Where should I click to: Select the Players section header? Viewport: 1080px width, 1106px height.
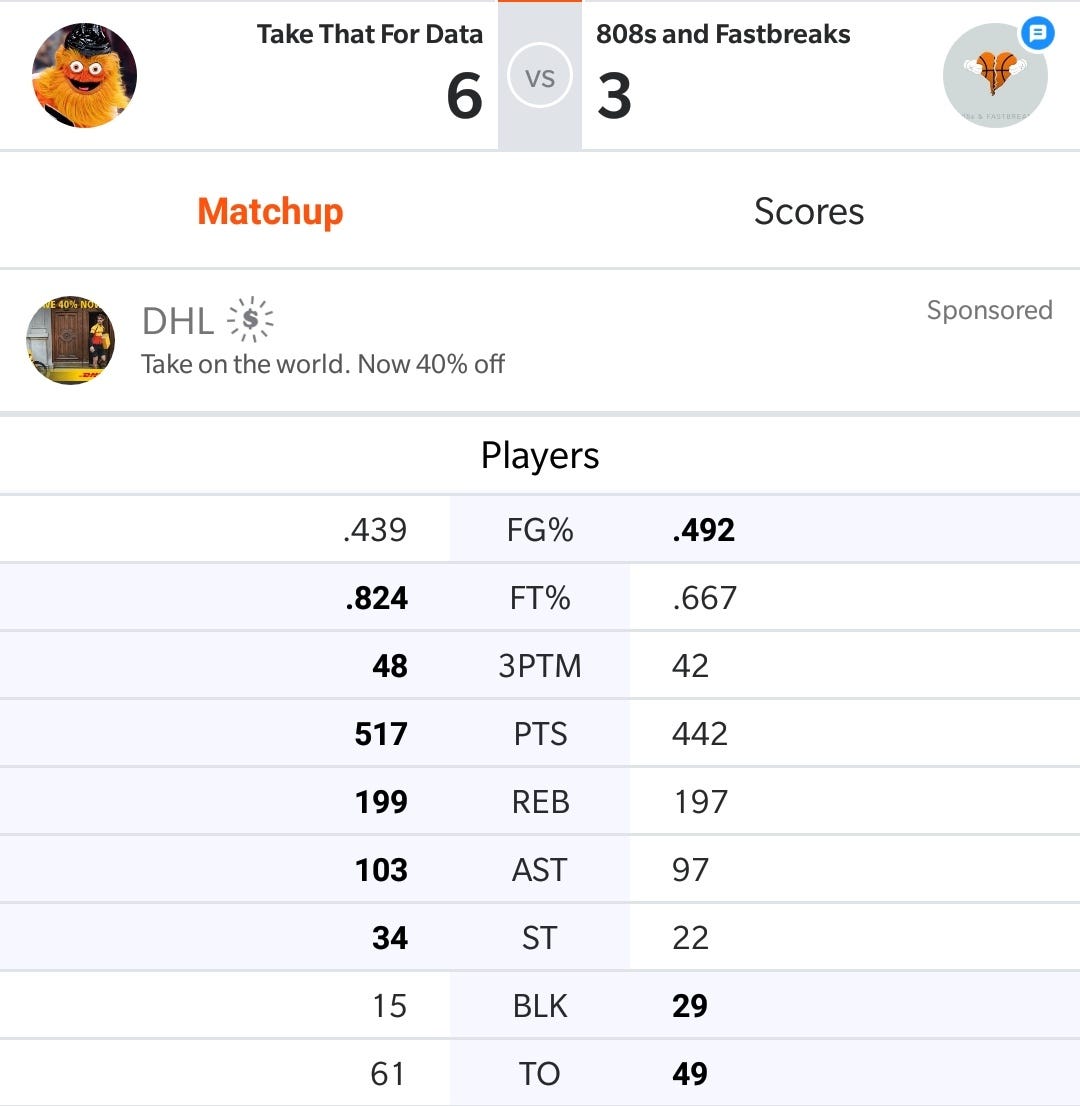pos(540,455)
